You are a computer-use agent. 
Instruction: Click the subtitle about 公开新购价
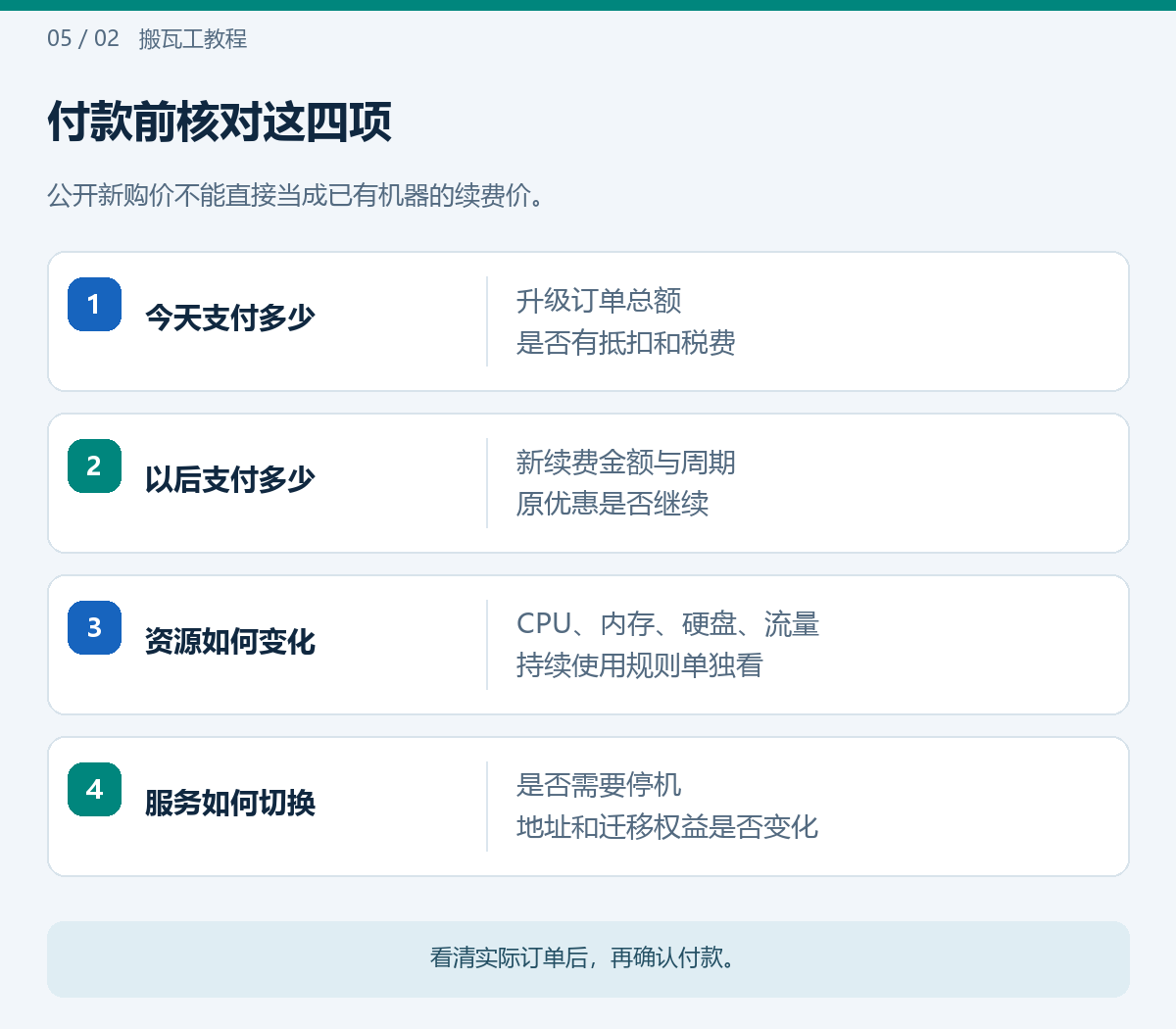tap(296, 196)
